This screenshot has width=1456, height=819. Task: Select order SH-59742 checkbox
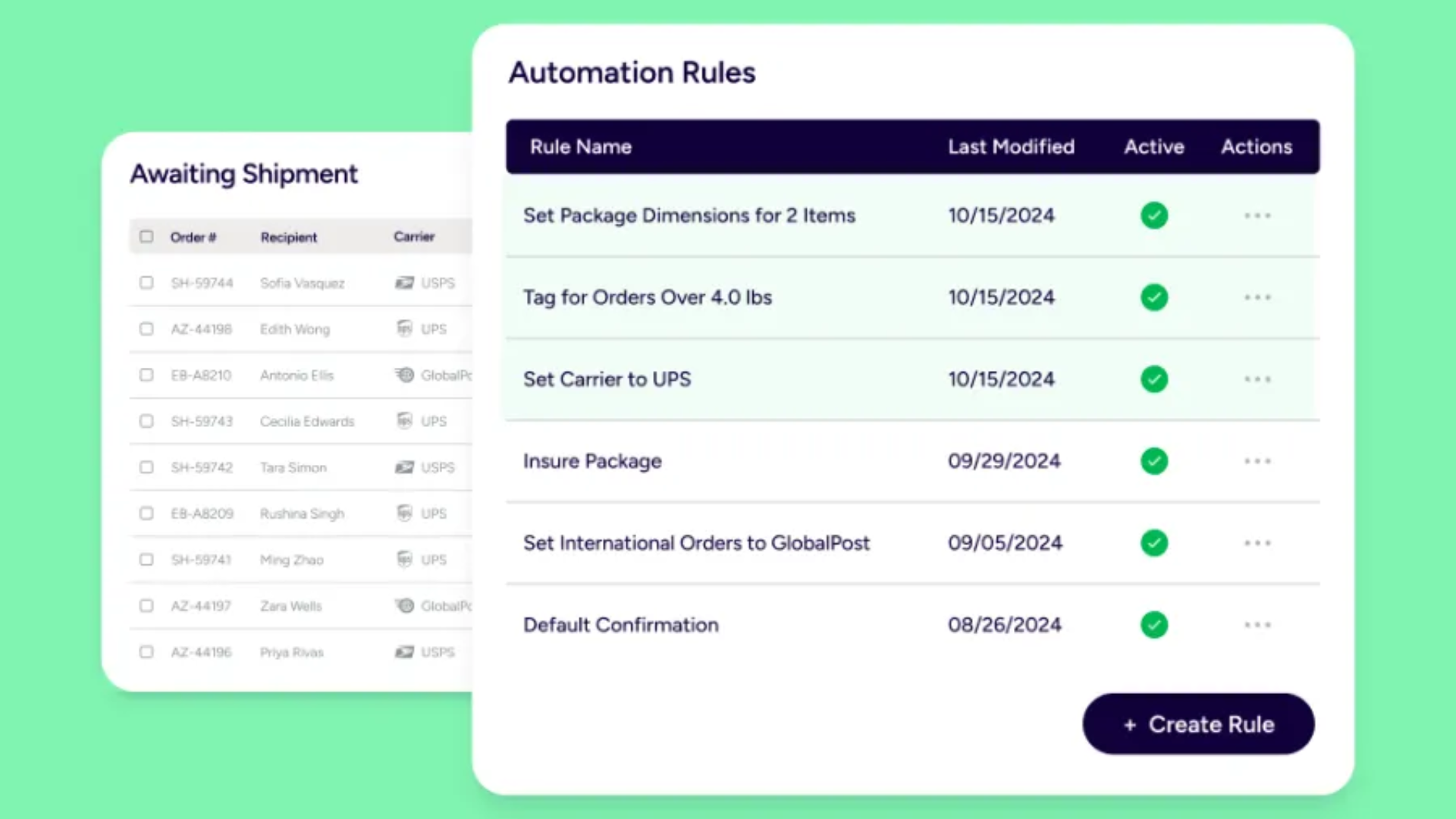pos(146,467)
